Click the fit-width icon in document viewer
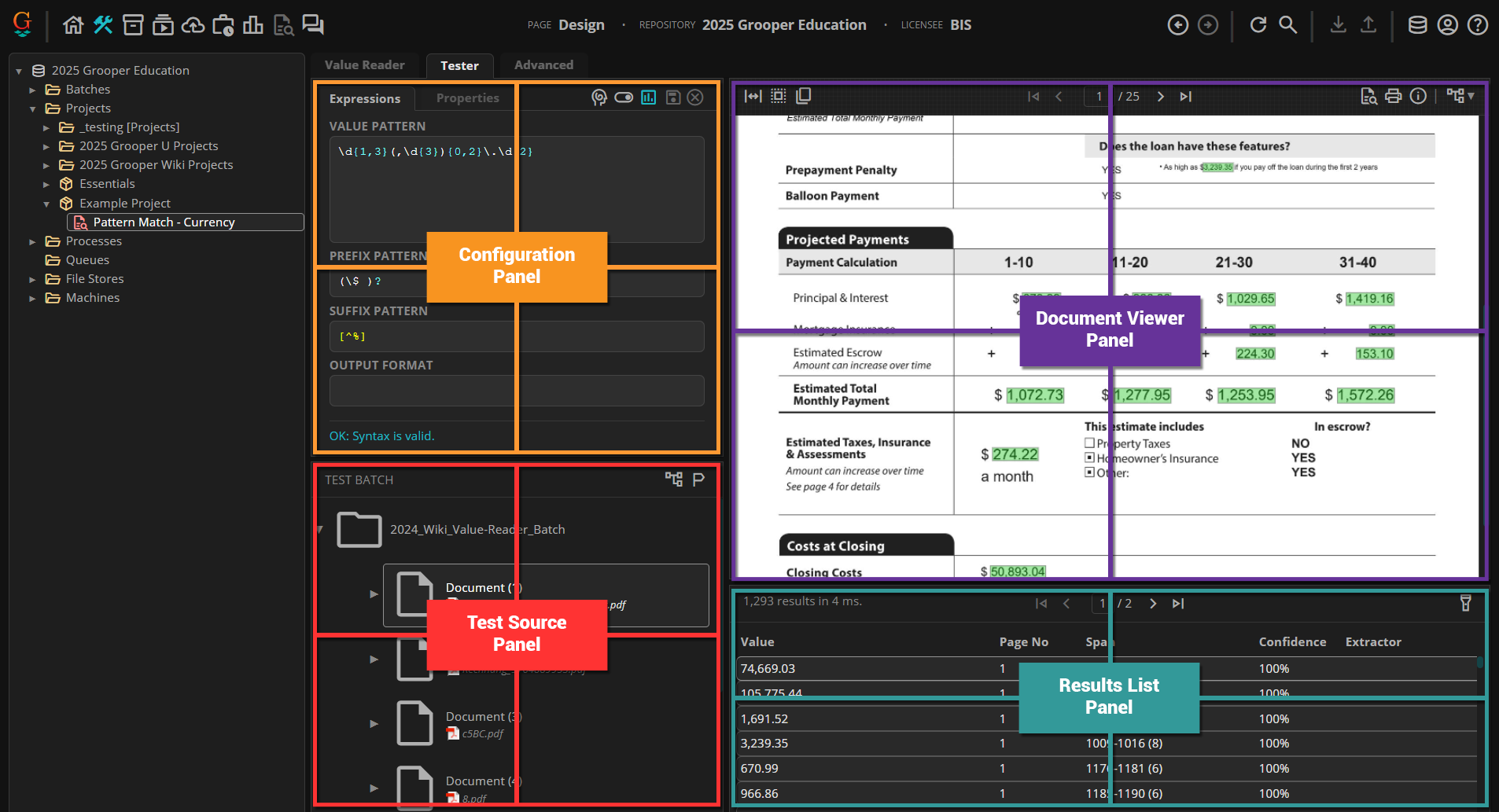The height and width of the screenshot is (812, 1499). pos(753,96)
